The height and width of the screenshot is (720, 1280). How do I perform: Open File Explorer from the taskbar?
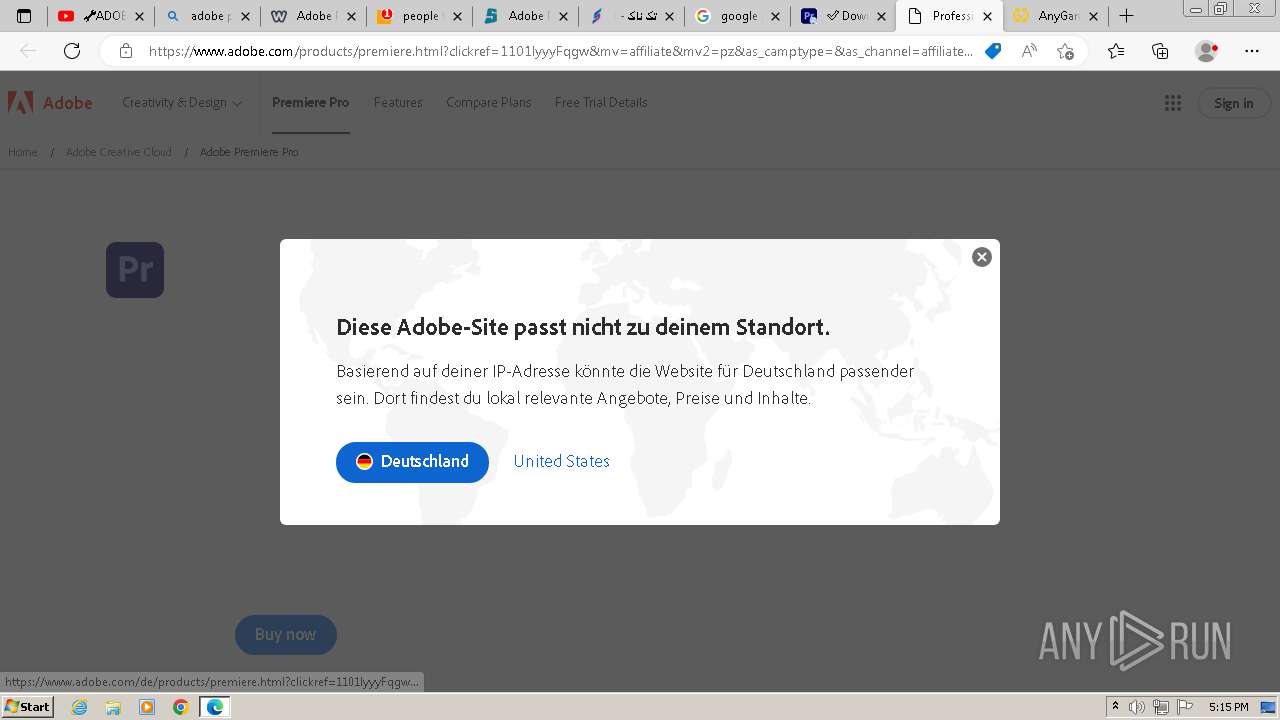click(114, 707)
